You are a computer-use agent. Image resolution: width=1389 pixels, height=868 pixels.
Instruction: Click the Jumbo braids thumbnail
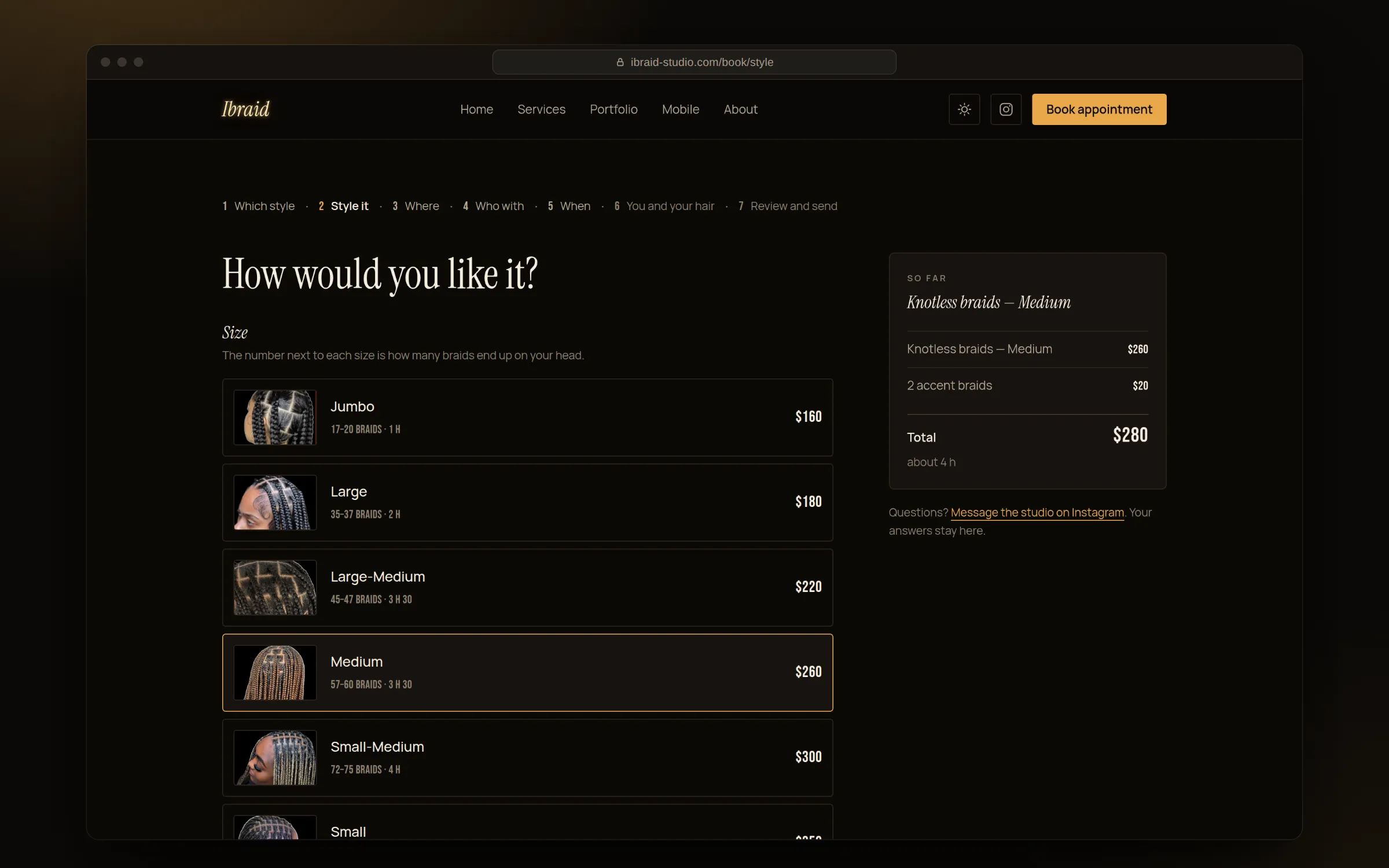tap(275, 417)
